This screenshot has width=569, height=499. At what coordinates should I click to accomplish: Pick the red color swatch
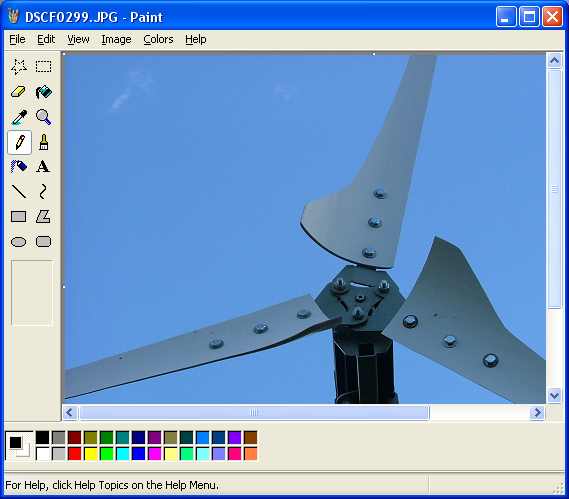click(74, 454)
